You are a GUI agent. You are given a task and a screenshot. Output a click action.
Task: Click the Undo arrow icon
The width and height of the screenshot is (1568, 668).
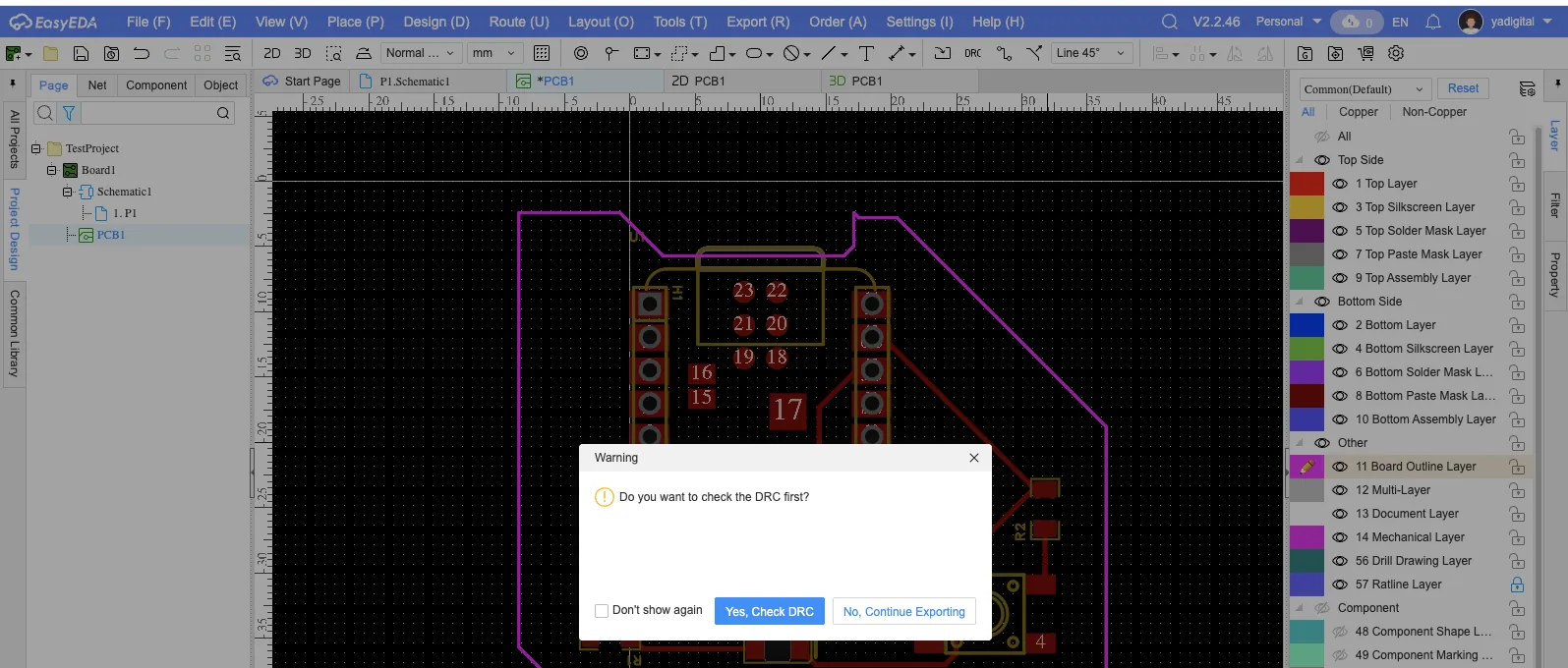click(142, 53)
